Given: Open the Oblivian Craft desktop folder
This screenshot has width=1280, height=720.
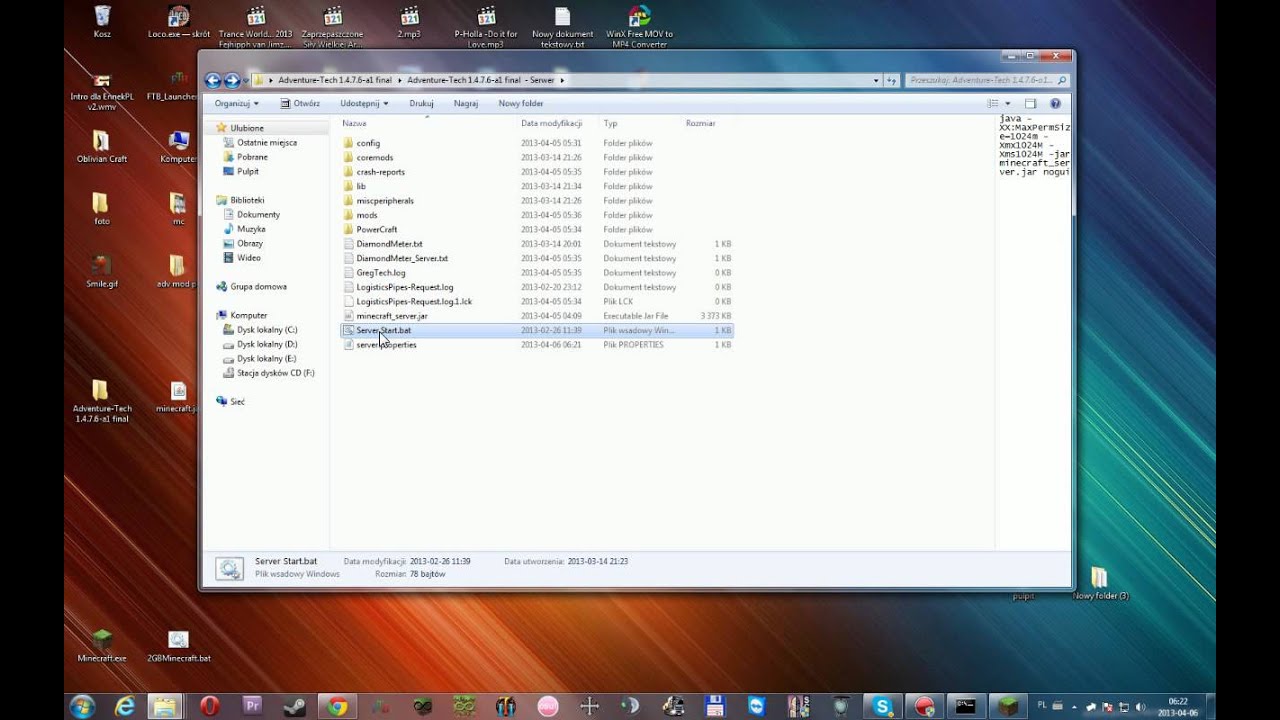Looking at the screenshot, I should [x=101, y=146].
